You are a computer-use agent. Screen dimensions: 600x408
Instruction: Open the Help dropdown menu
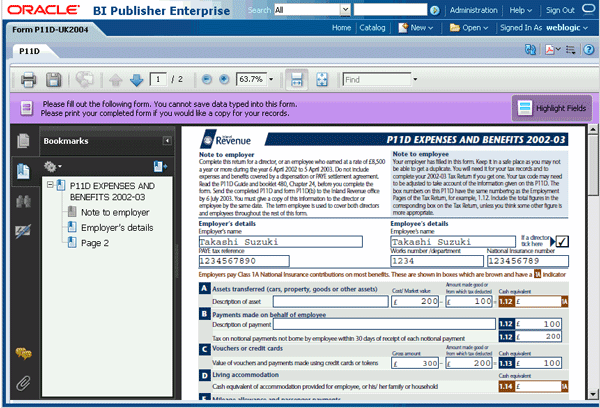520,10
